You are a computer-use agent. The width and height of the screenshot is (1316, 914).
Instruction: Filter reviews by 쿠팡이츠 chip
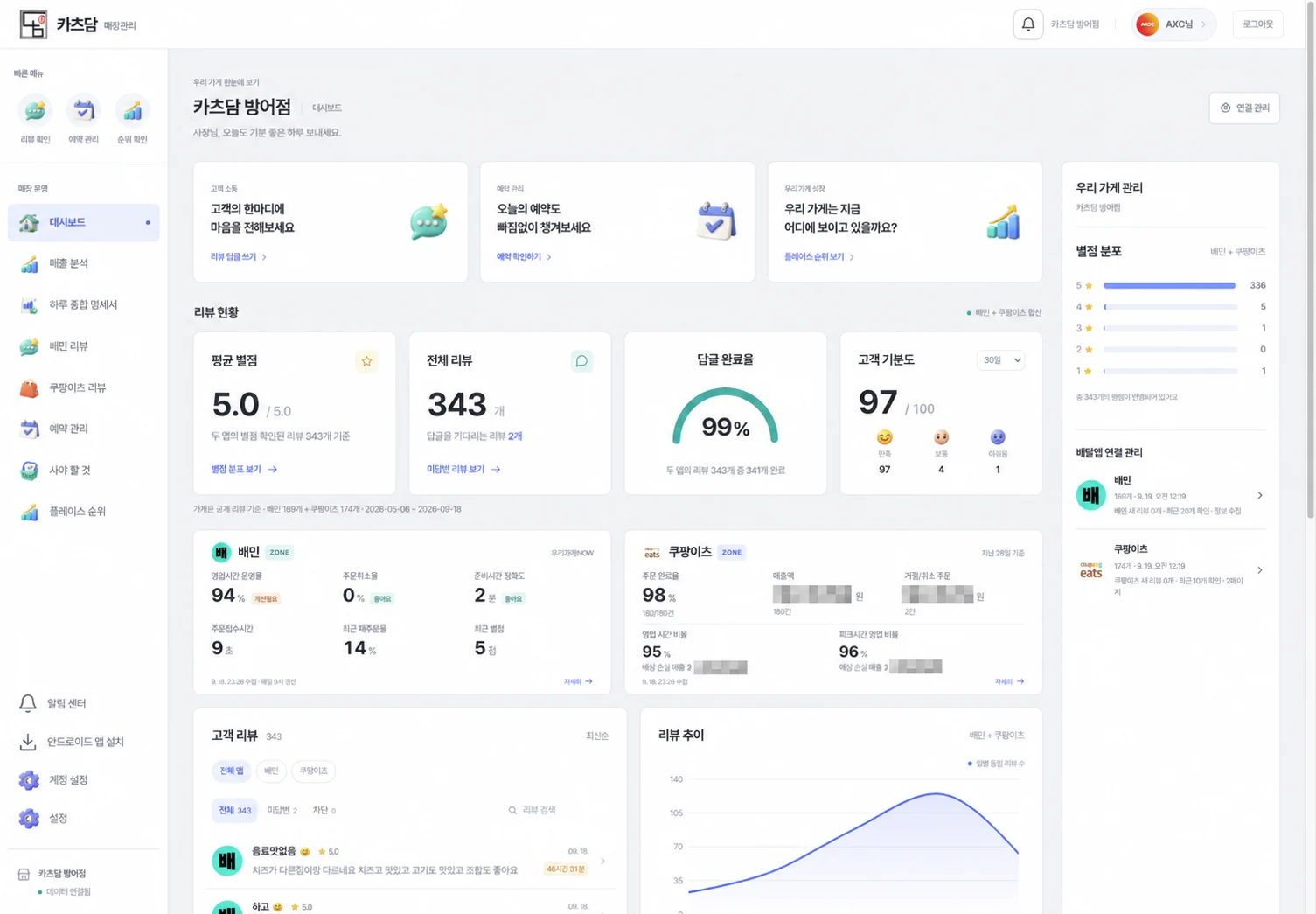coord(313,771)
